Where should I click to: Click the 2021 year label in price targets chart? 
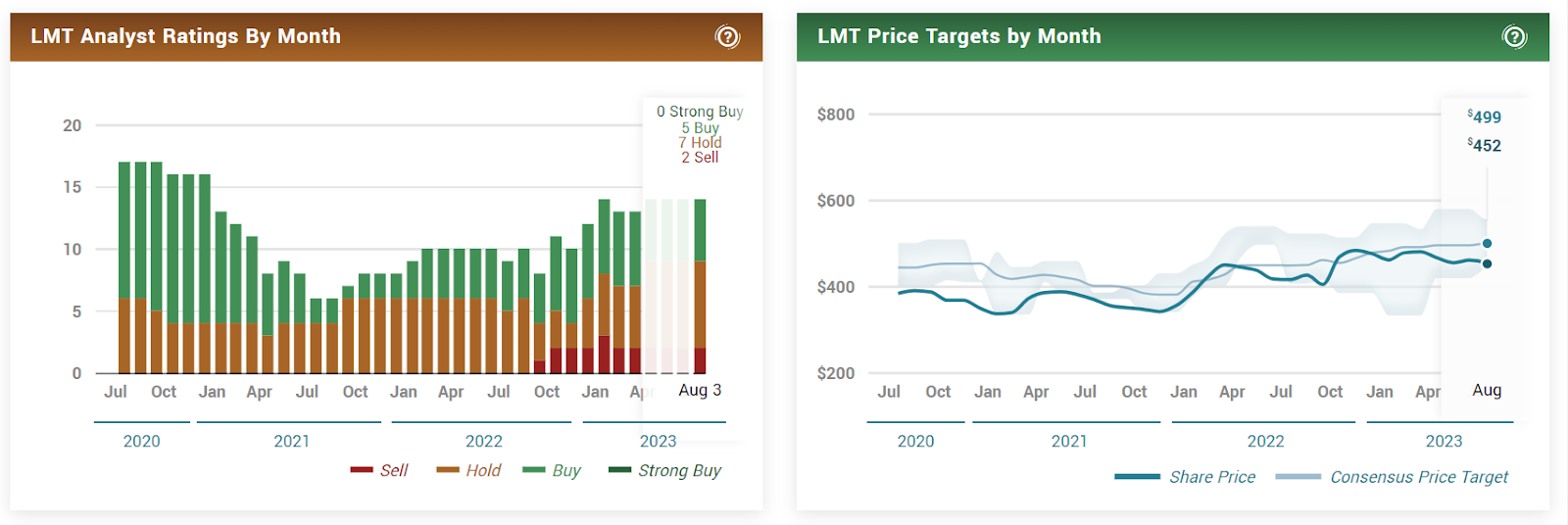pos(1069,441)
